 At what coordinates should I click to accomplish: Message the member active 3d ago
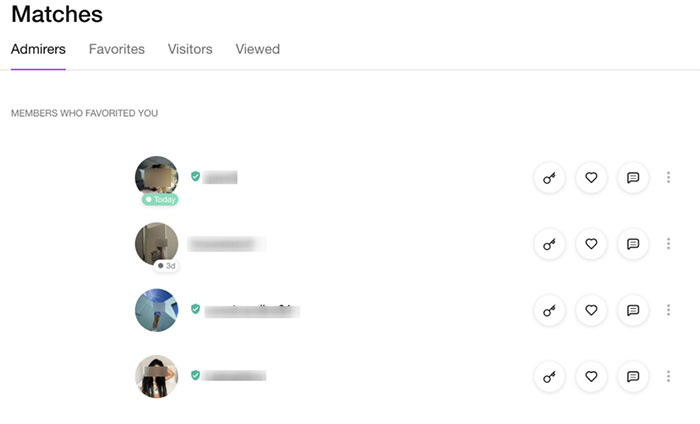click(x=633, y=244)
